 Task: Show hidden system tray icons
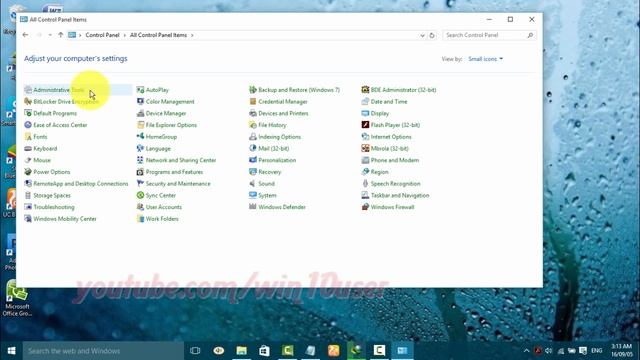527,351
